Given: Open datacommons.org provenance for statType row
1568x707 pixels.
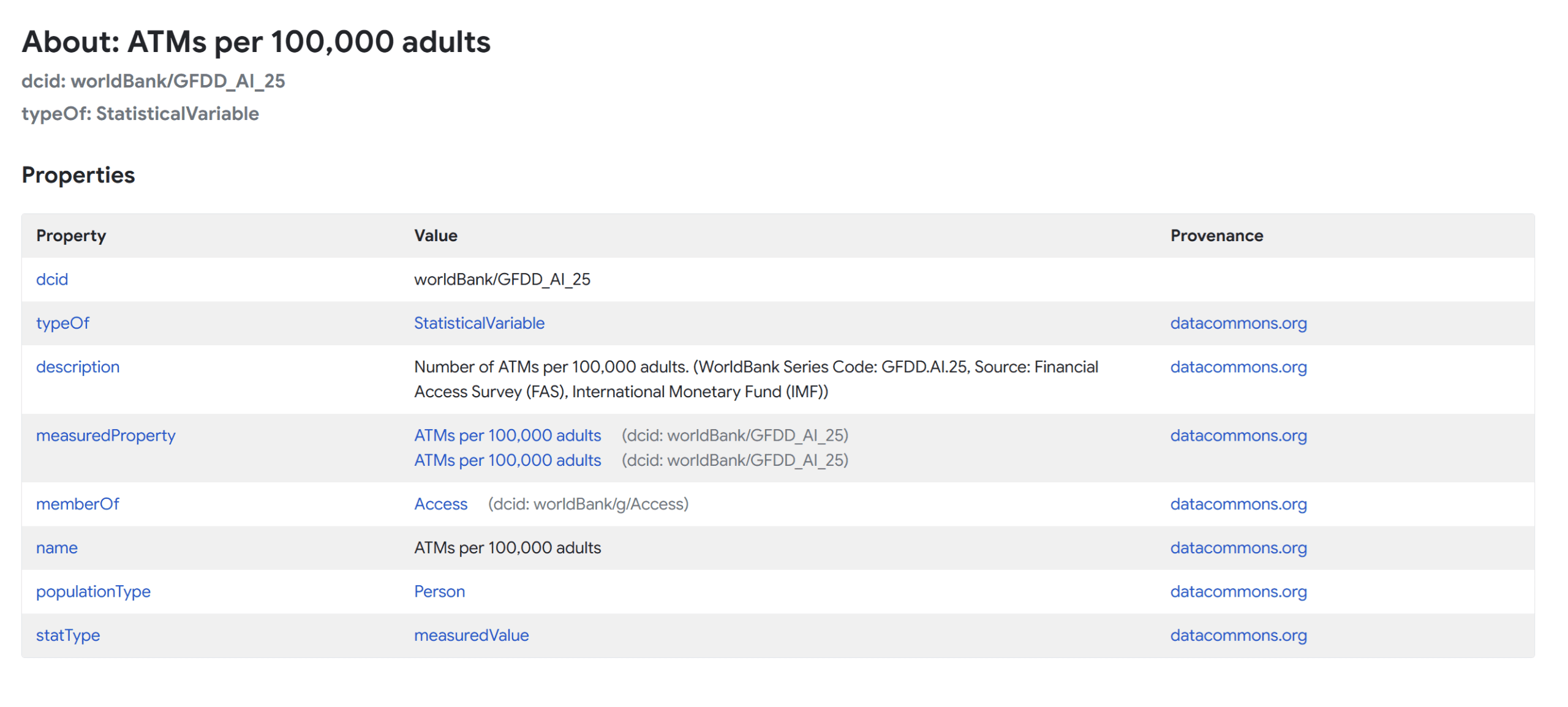Looking at the screenshot, I should (x=1237, y=635).
